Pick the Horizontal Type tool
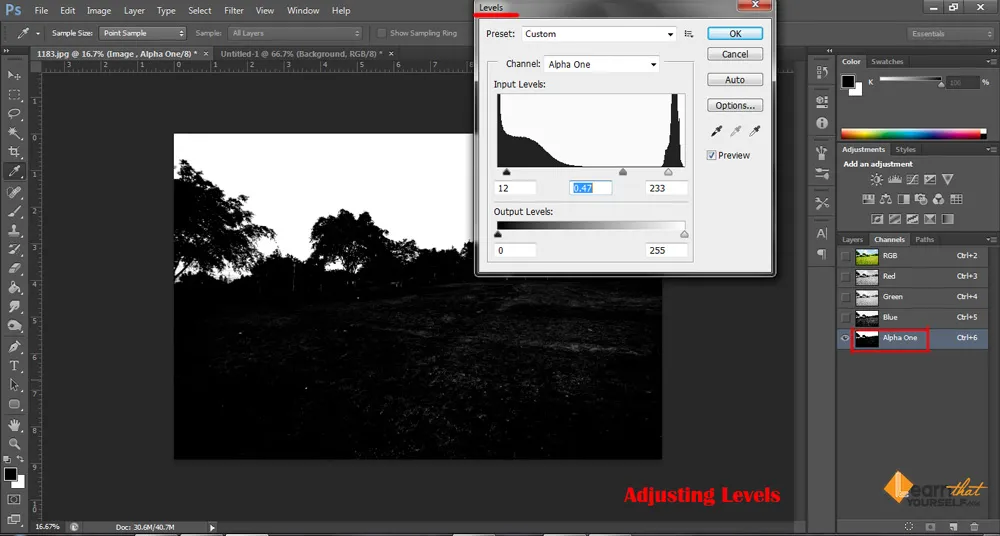Image resolution: width=1000 pixels, height=536 pixels. (14, 366)
